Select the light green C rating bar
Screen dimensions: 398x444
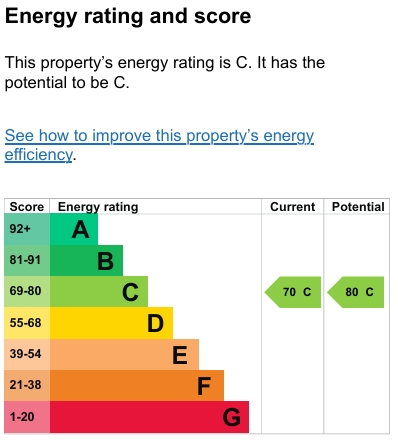point(99,291)
